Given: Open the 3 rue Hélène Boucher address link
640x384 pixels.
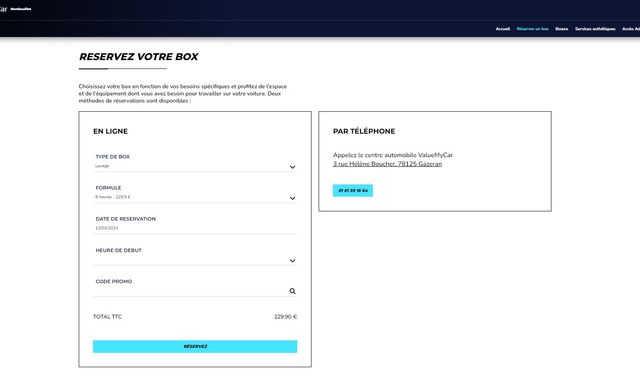Looking at the screenshot, I should (x=387, y=164).
